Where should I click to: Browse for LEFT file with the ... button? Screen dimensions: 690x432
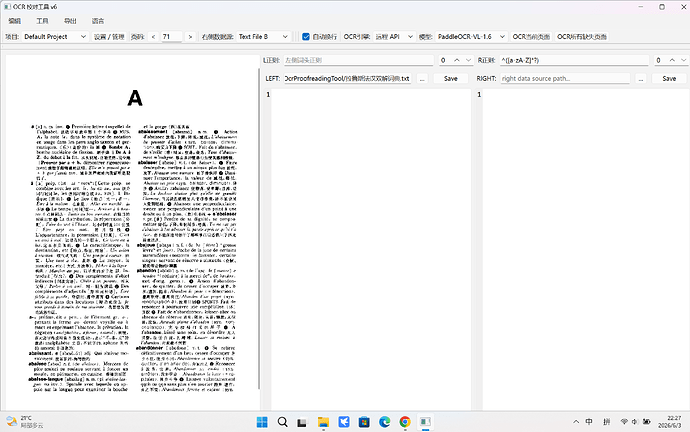point(422,78)
